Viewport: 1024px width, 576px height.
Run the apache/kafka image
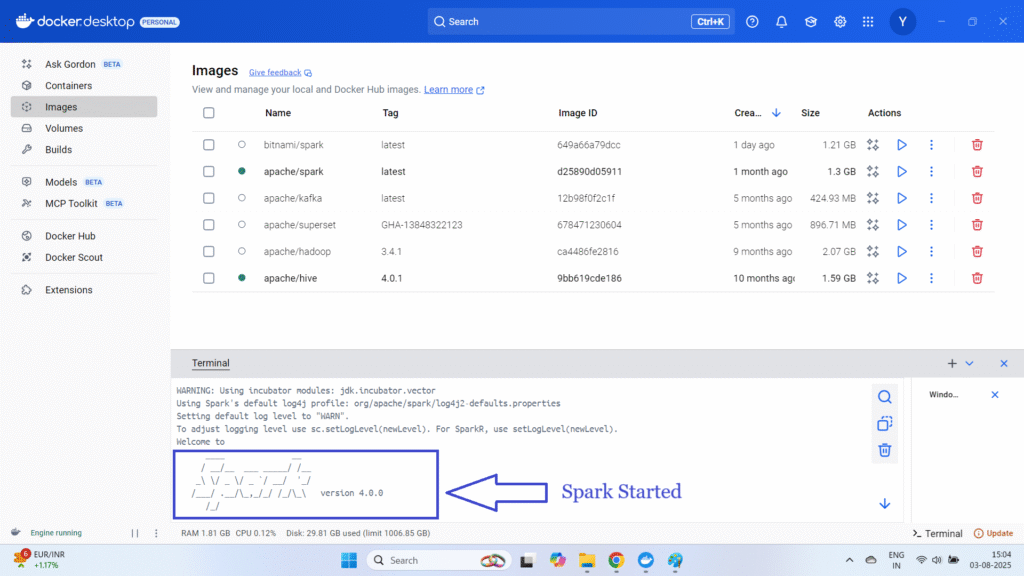pos(902,198)
